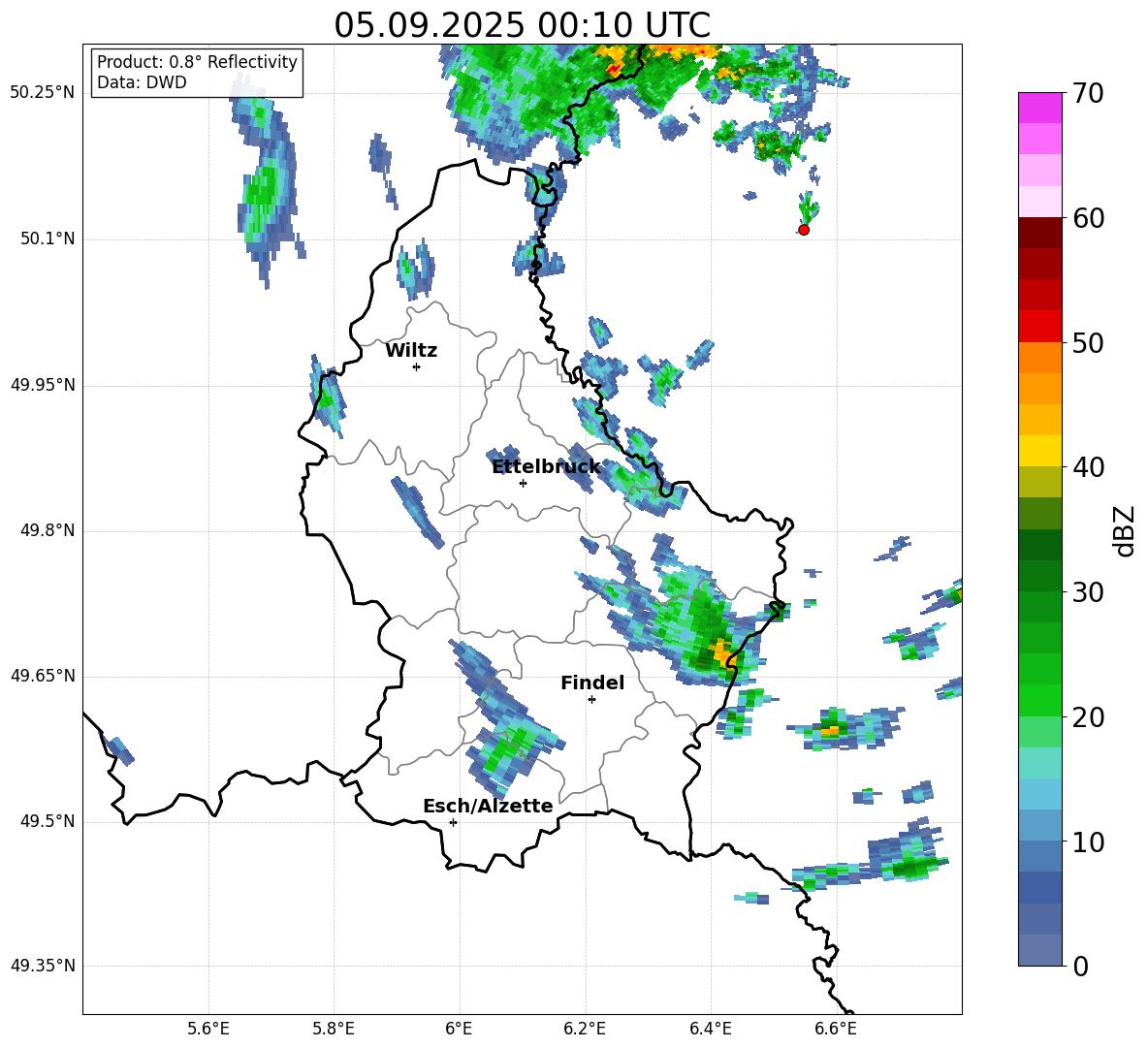
Task: Click the 50.25°N latitude label
Action: tap(43, 93)
